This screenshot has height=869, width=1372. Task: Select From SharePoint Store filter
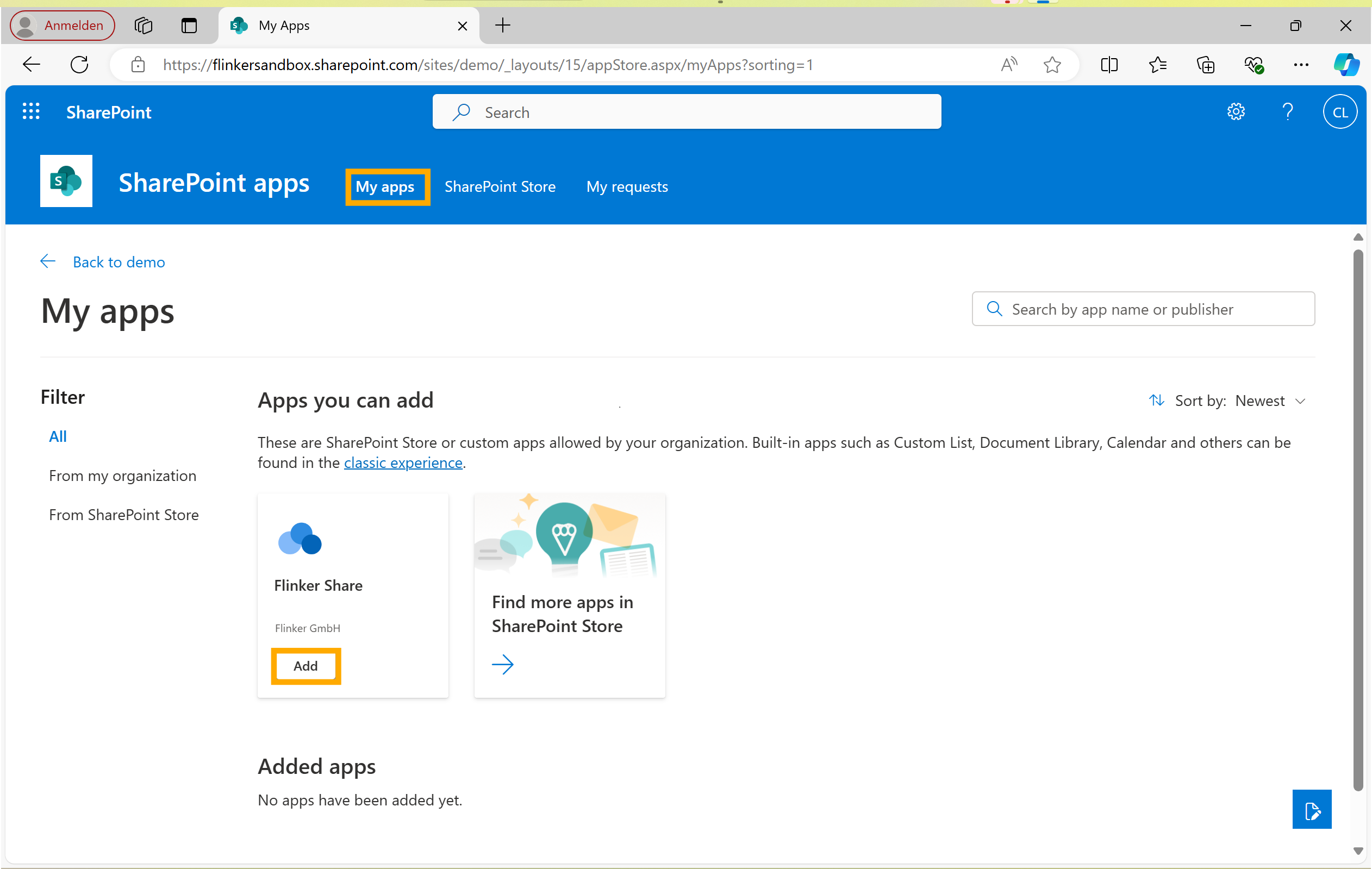[124, 514]
